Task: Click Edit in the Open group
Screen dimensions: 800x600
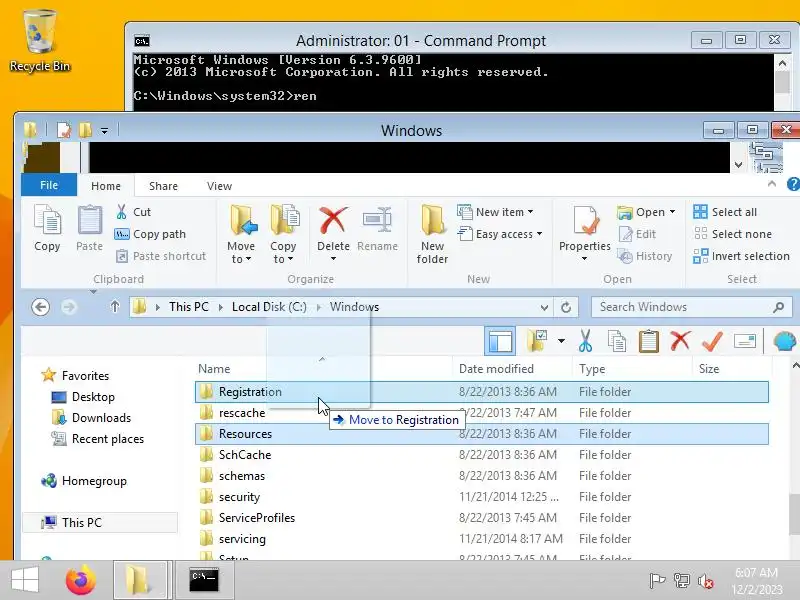Action: (637, 234)
